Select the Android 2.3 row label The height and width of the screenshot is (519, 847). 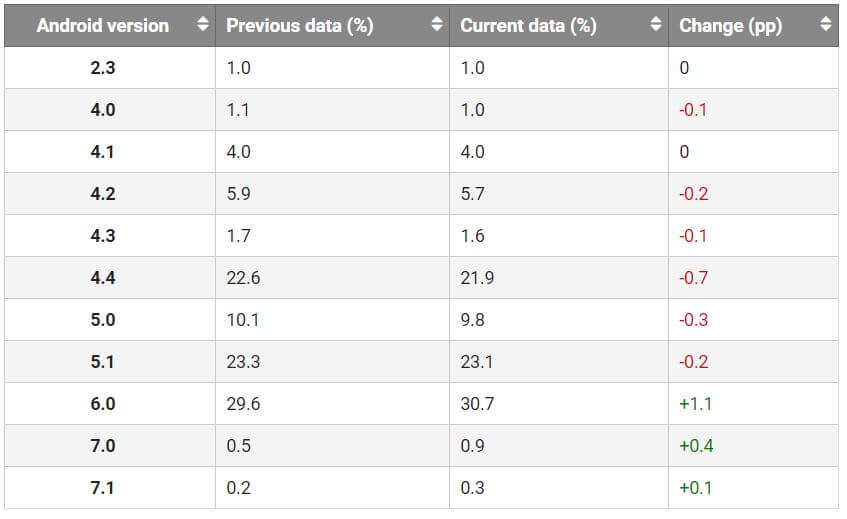click(103, 68)
